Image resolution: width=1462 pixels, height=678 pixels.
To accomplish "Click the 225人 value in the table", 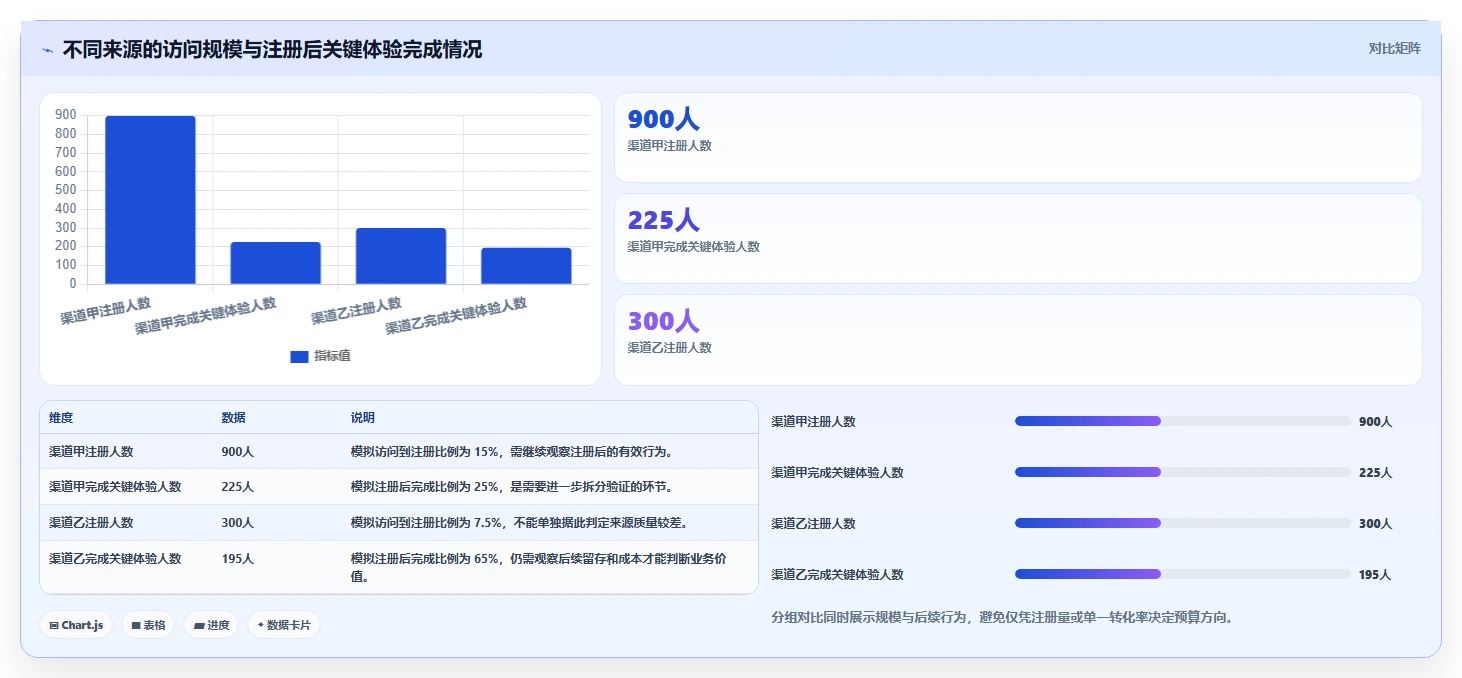I will 237,487.
